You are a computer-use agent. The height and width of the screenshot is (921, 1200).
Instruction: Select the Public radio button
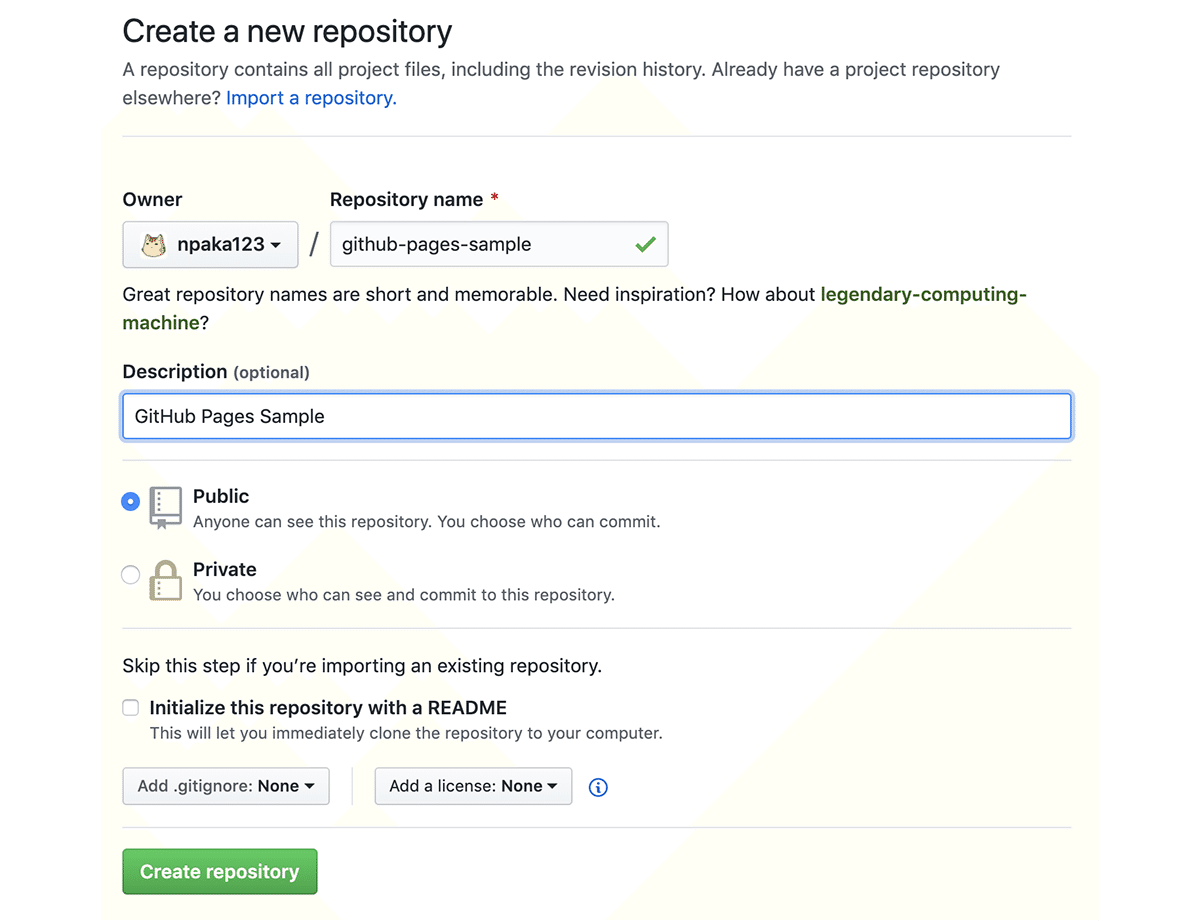[130, 501]
